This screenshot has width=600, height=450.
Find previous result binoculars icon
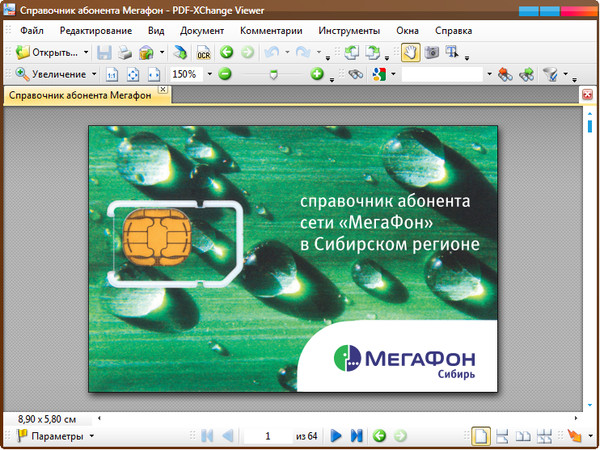coord(505,74)
